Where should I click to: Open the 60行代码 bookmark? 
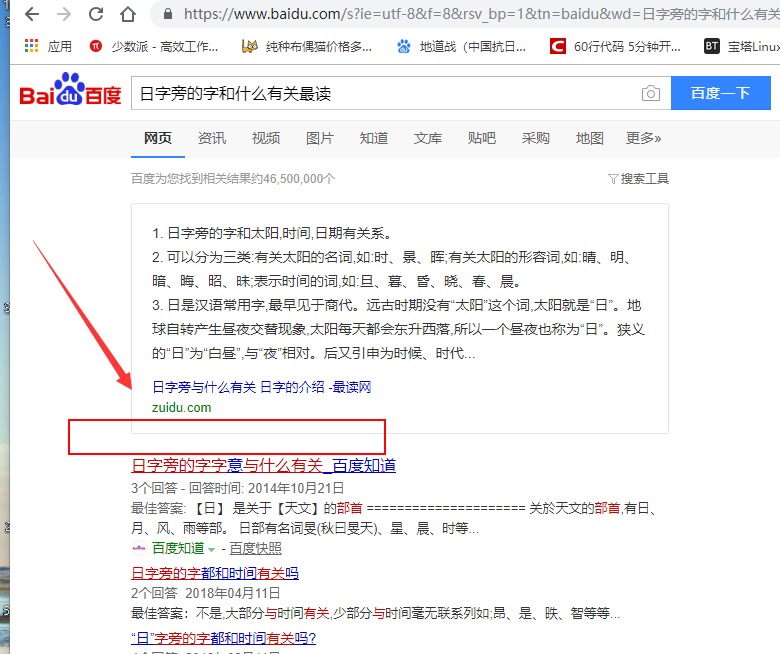pyautogui.click(x=616, y=46)
